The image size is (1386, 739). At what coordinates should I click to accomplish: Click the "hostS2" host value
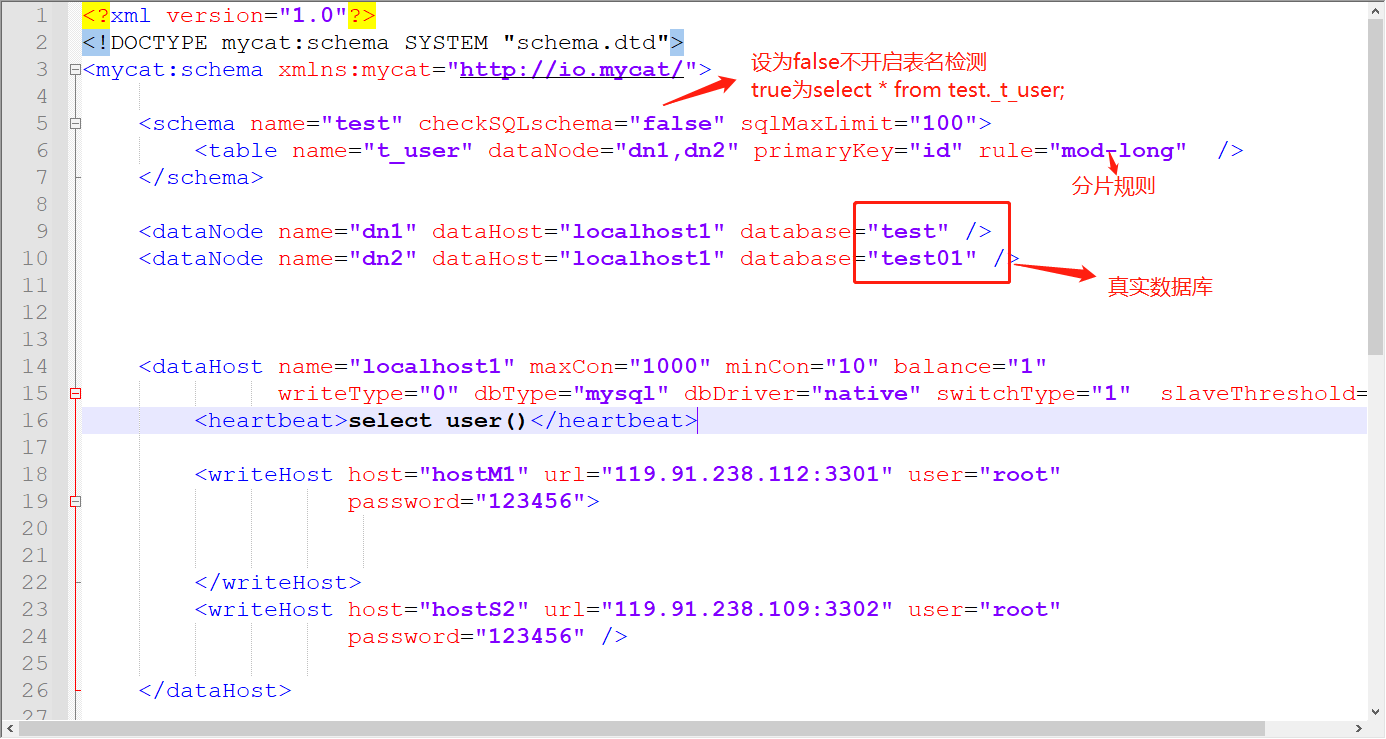coord(474,610)
